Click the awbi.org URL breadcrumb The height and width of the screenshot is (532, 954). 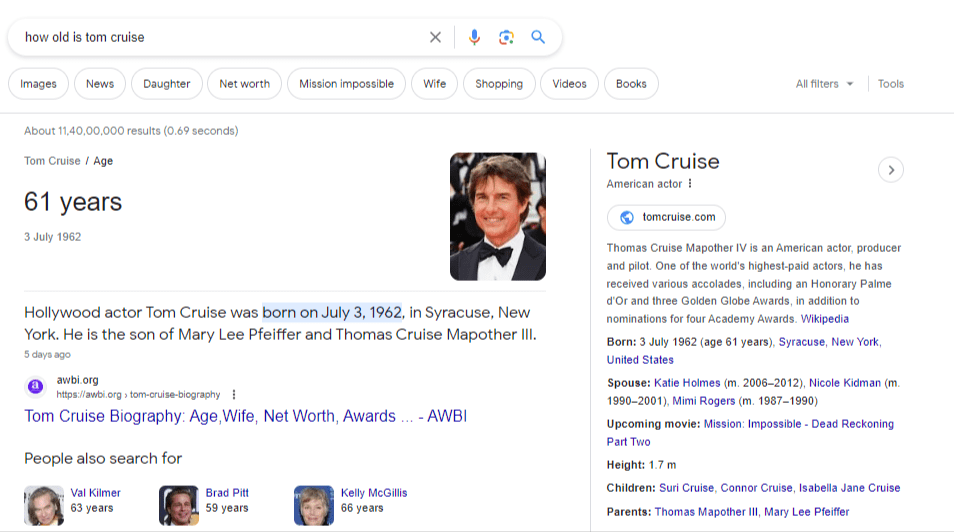[x=138, y=394]
